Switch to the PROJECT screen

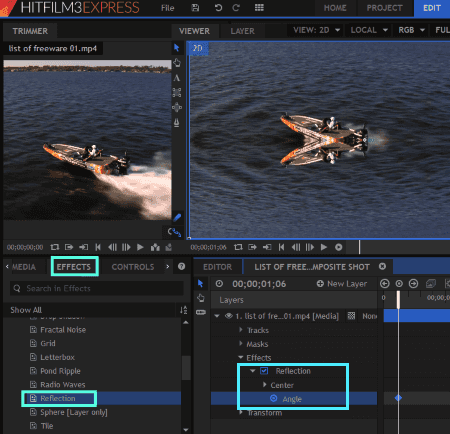coord(385,8)
